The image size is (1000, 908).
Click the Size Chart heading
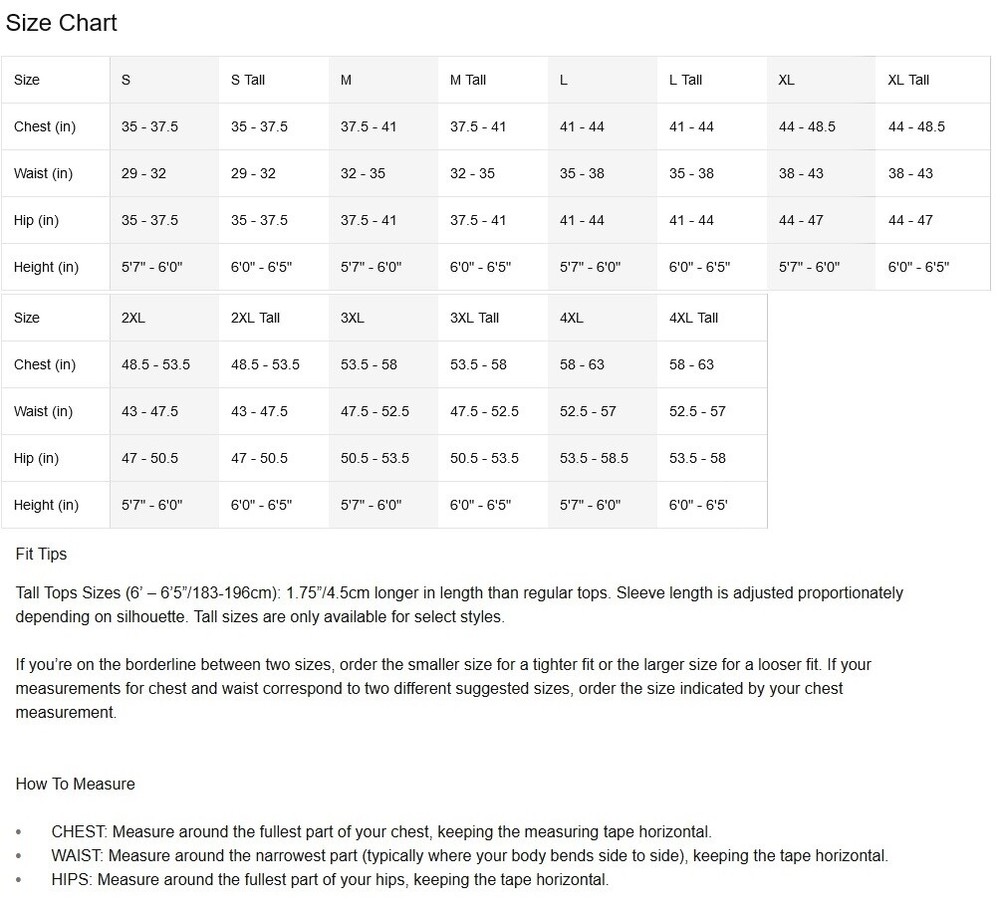click(62, 23)
